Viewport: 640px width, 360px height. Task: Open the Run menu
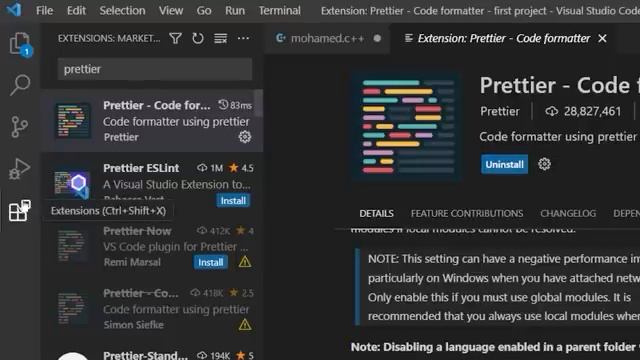[235, 10]
